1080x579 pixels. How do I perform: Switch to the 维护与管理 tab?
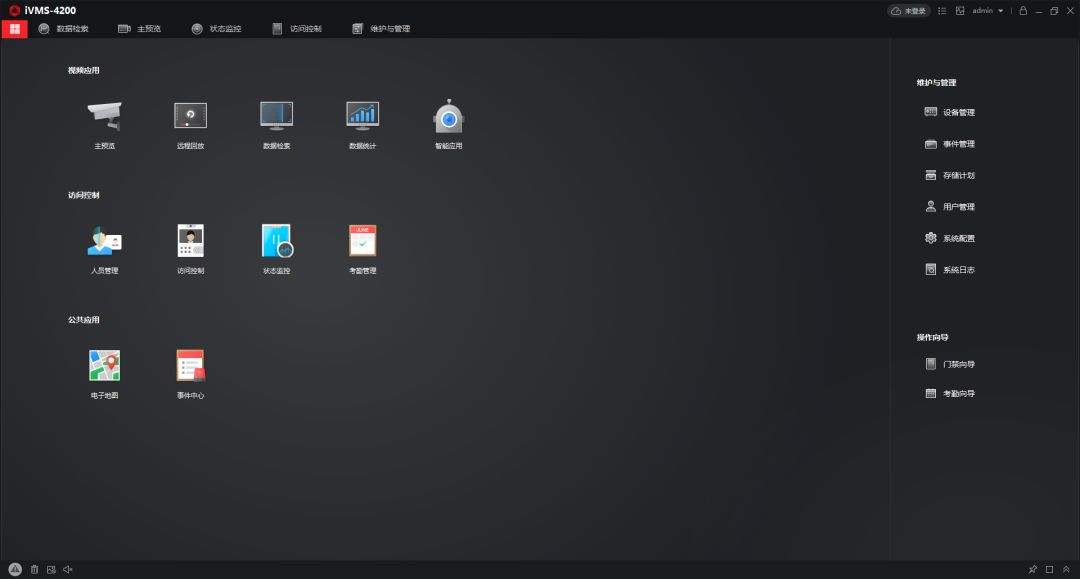pos(381,29)
